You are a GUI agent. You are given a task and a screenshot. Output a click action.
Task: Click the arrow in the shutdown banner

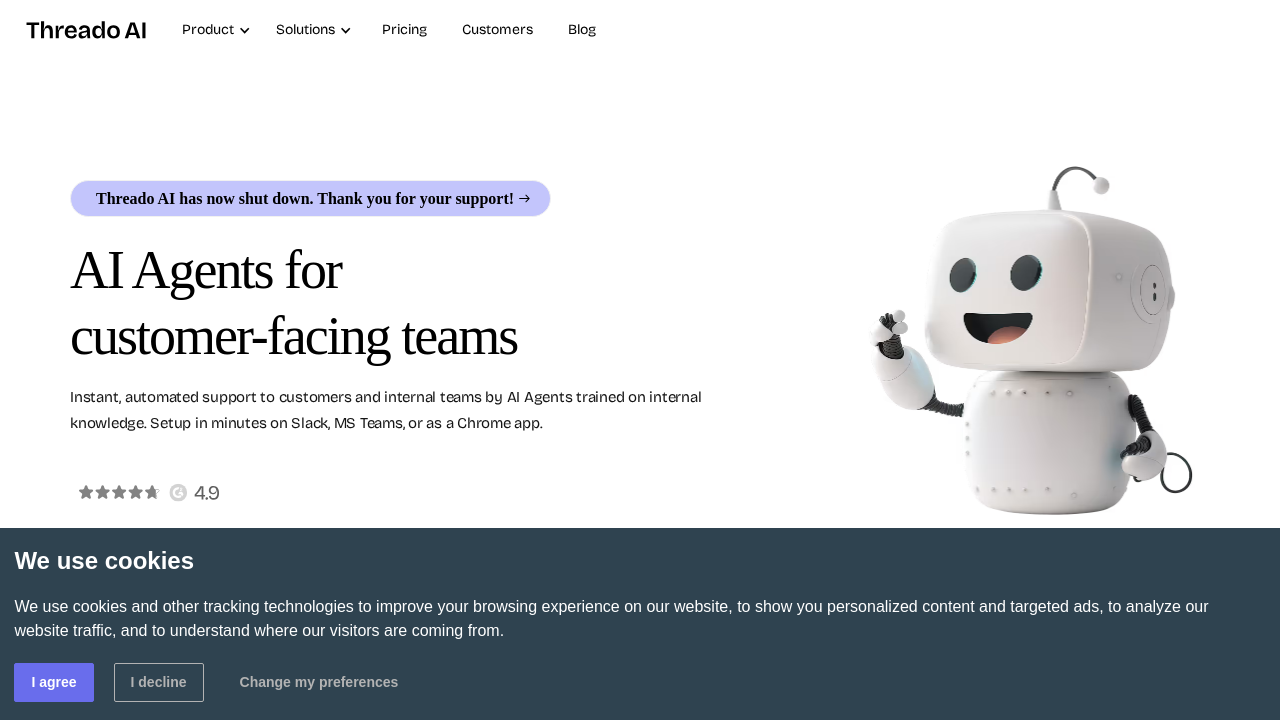[524, 197]
